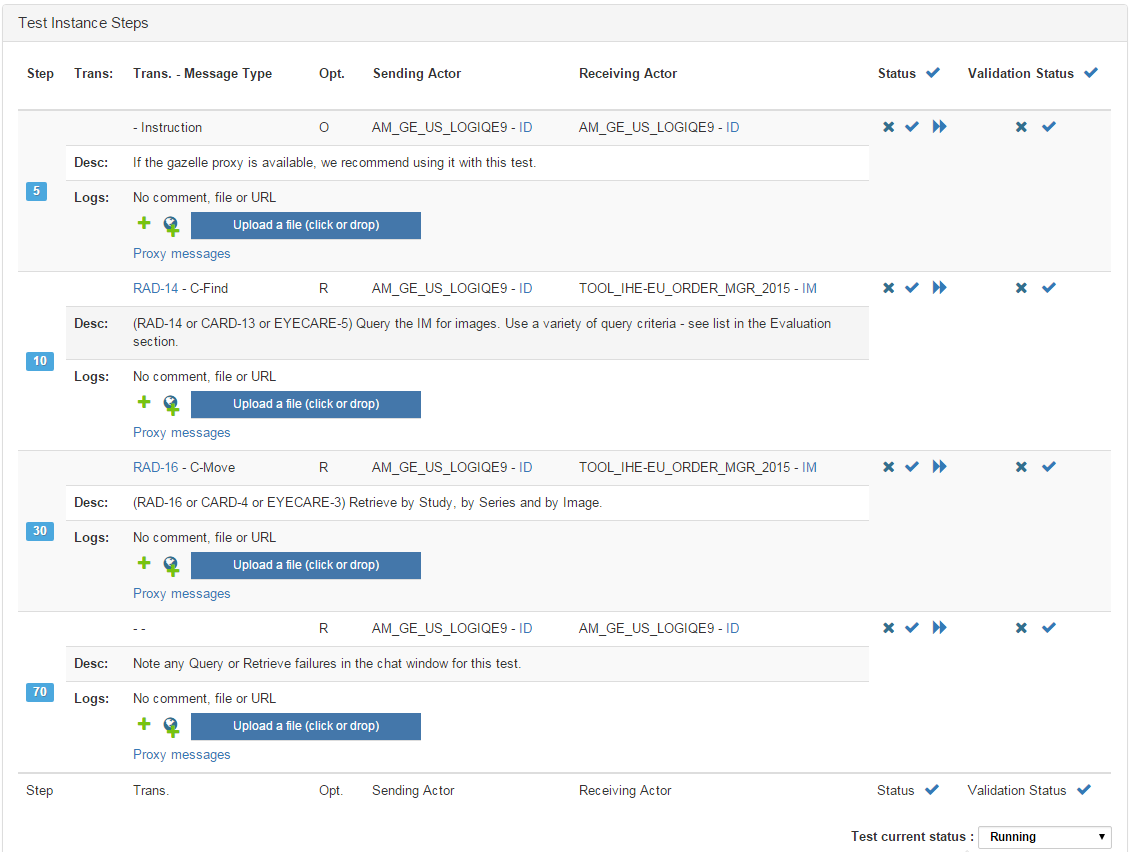The width and height of the screenshot is (1132, 852).
Task: Click globe add-URL icon in step 30 logs
Action: pos(171,565)
